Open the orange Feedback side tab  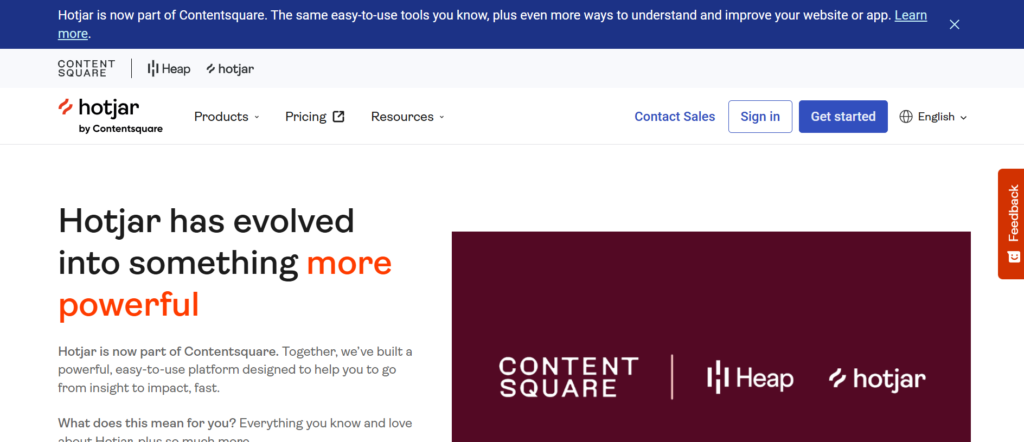pos(1012,222)
